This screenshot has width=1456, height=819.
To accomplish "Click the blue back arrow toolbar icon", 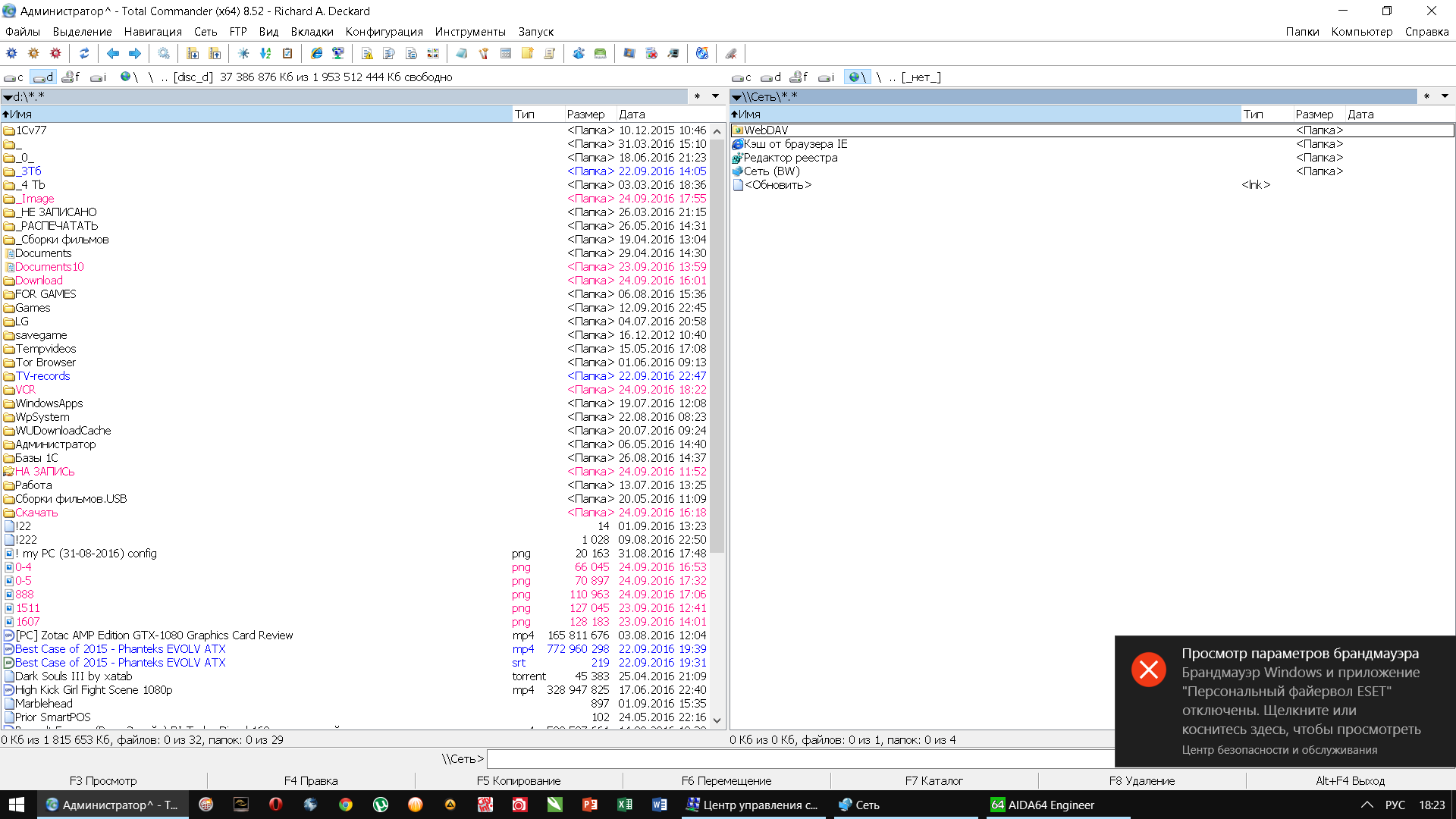I will coord(113,53).
